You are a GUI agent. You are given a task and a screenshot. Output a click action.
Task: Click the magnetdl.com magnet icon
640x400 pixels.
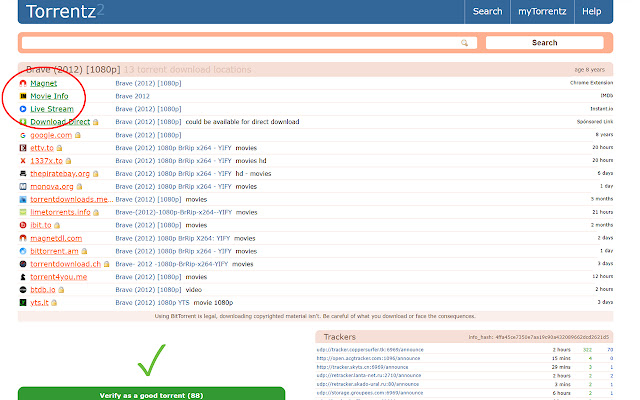[x=23, y=238]
